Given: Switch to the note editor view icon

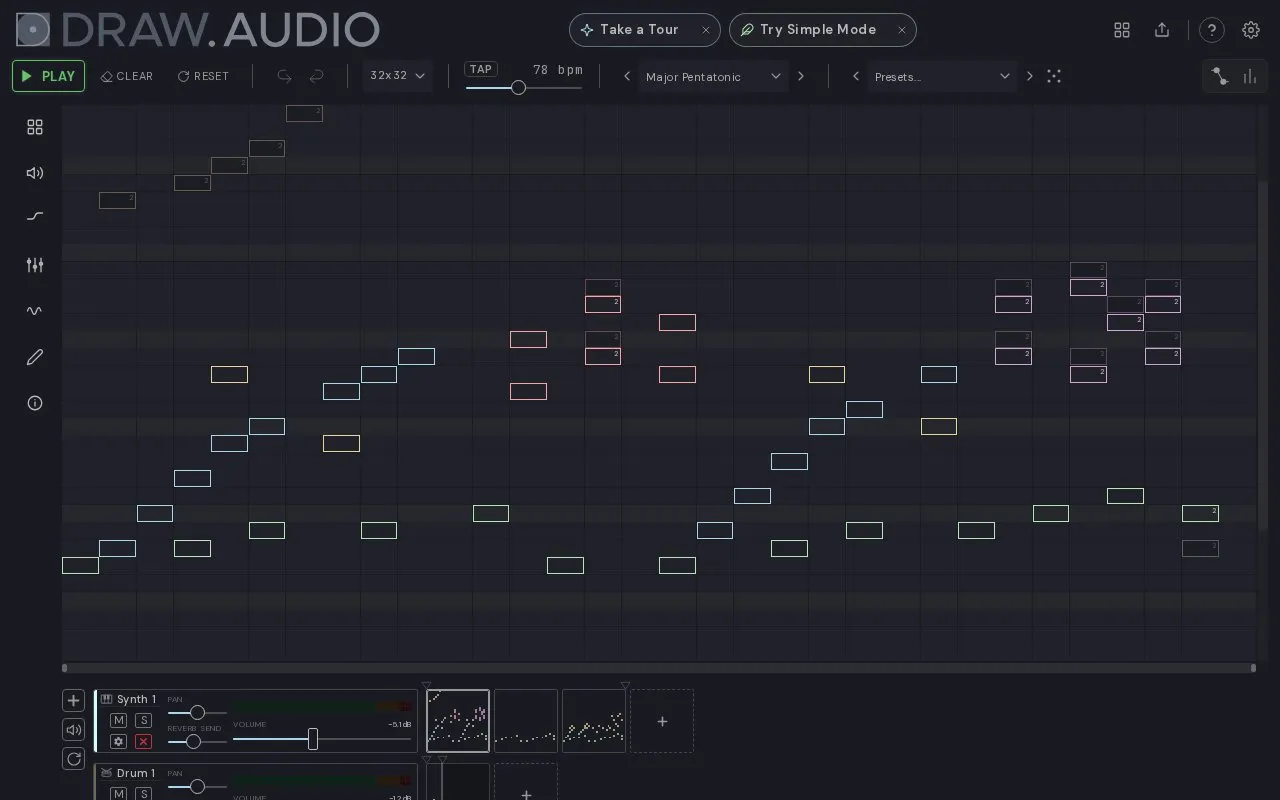Looking at the screenshot, I should (x=1220, y=76).
